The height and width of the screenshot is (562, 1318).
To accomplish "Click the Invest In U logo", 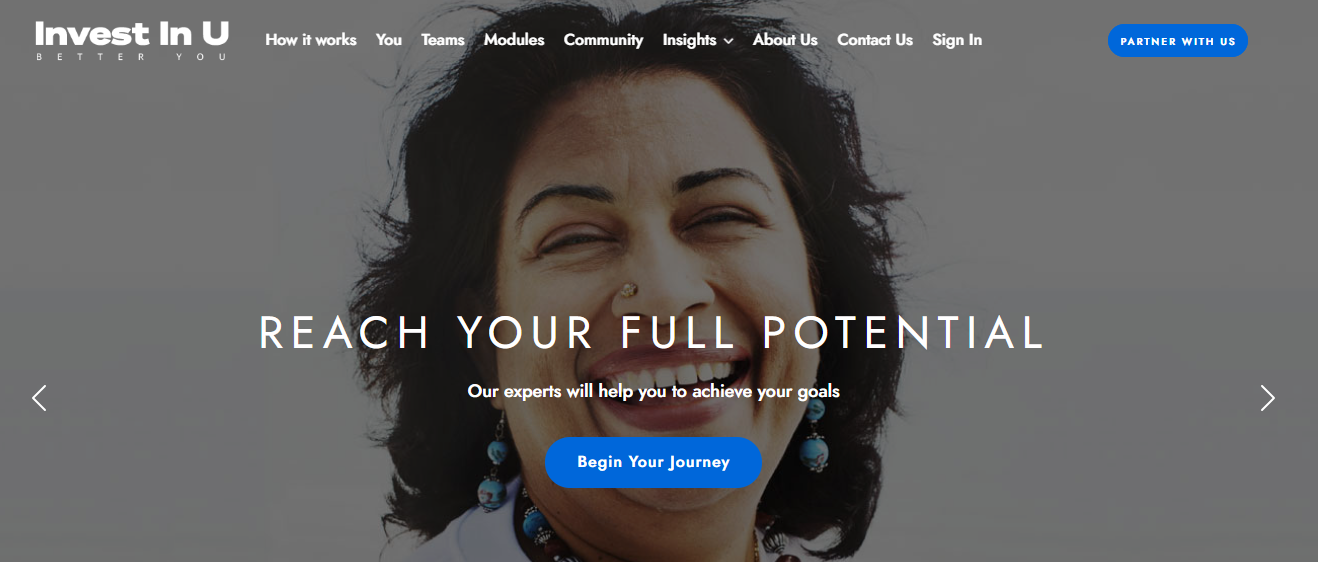I will point(132,40).
